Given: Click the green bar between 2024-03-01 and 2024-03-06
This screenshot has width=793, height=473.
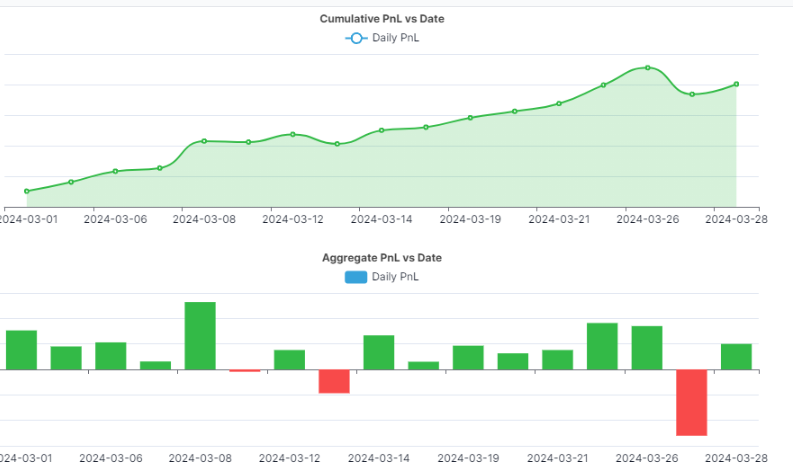Looking at the screenshot, I should [66, 358].
